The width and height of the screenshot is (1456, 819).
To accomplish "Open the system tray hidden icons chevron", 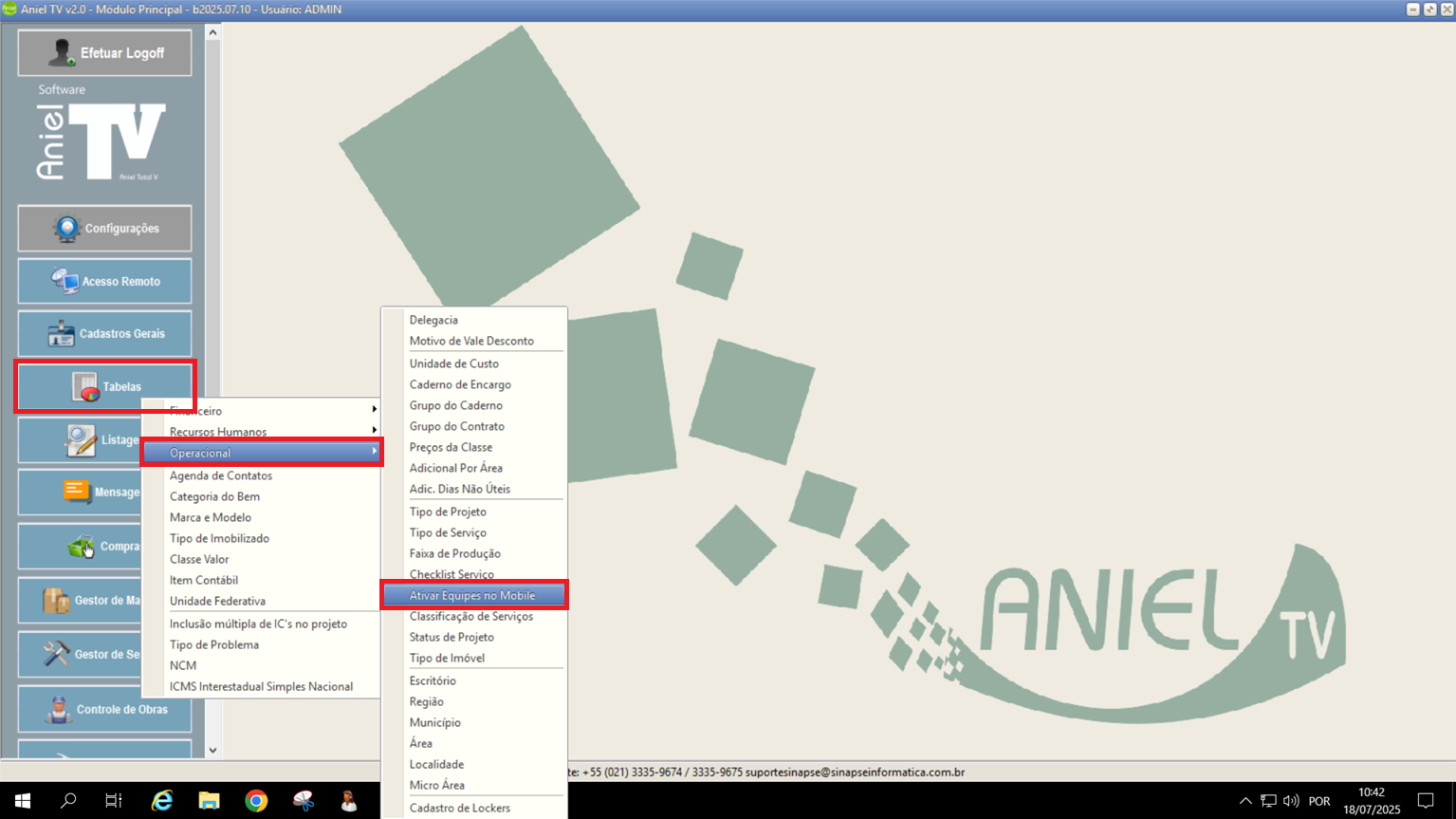I will (x=1245, y=801).
